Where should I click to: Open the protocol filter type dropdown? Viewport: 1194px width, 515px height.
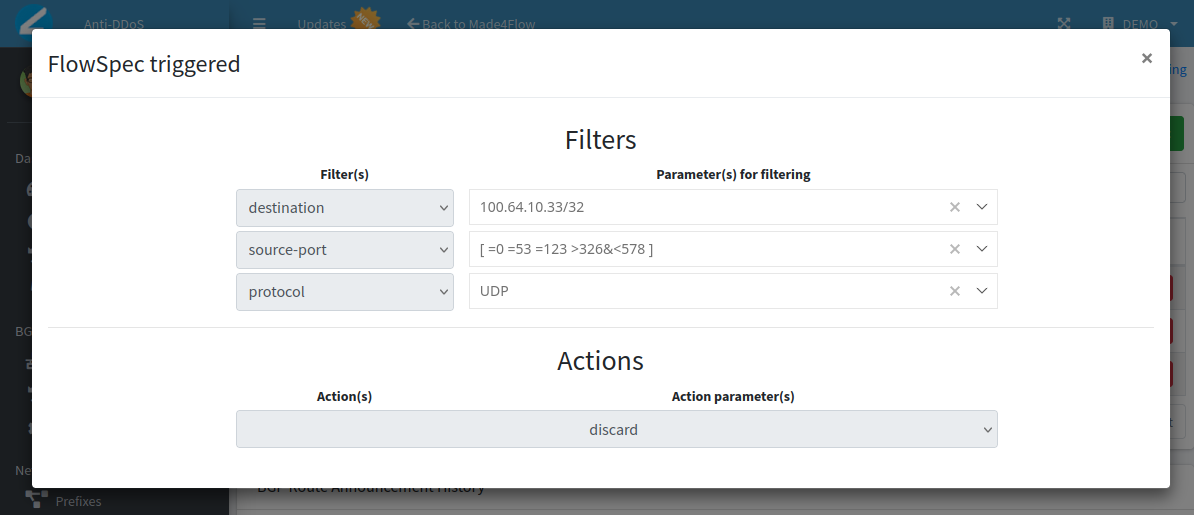(344, 292)
